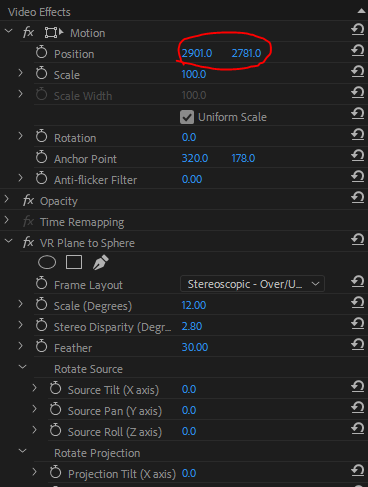
Task: Click the Stereo Disparity value 2.80
Action: click(192, 326)
